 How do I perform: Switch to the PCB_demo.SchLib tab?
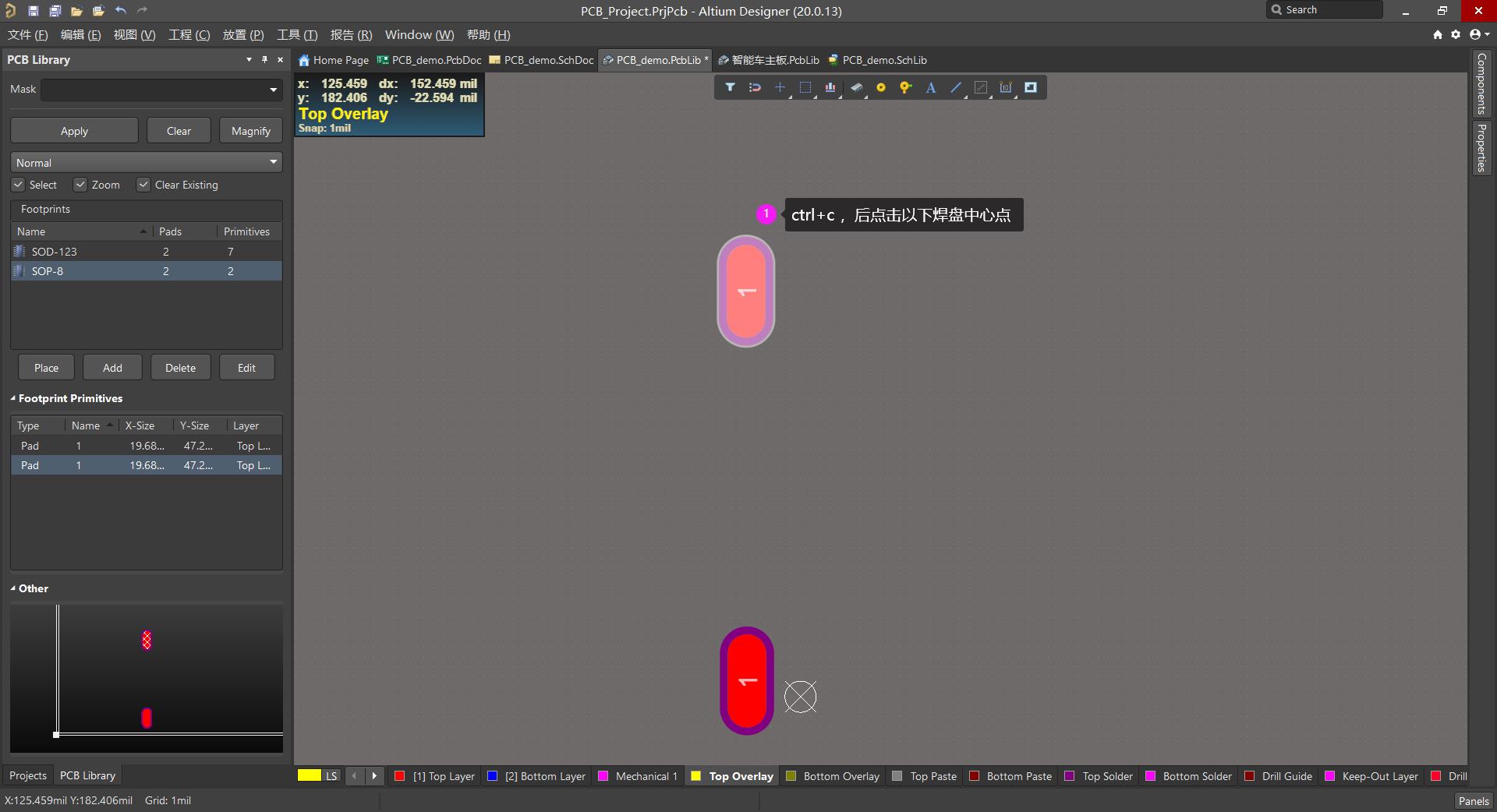(878, 60)
